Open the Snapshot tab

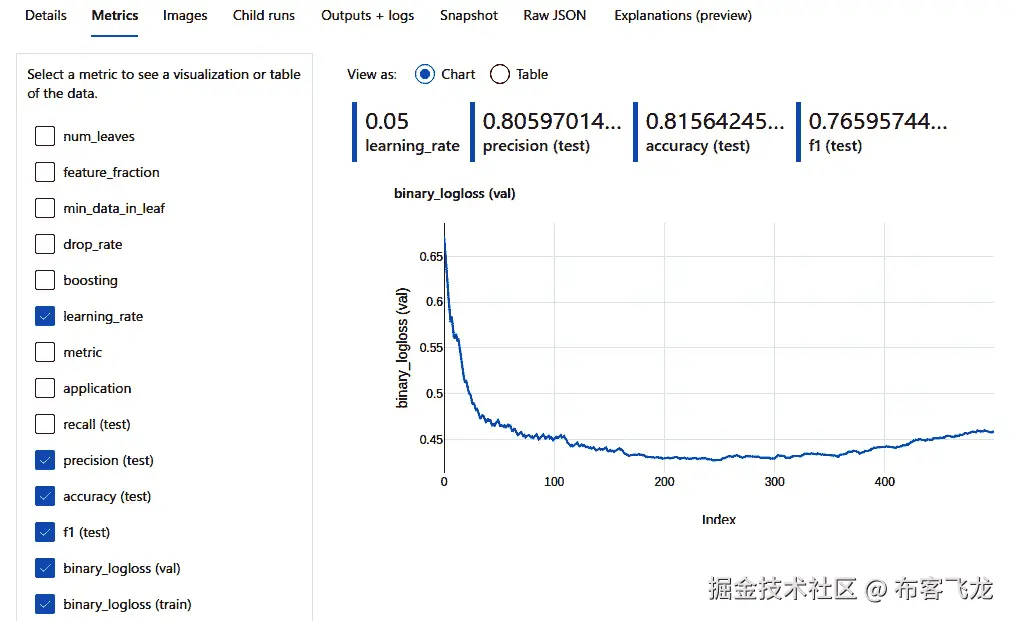point(468,15)
